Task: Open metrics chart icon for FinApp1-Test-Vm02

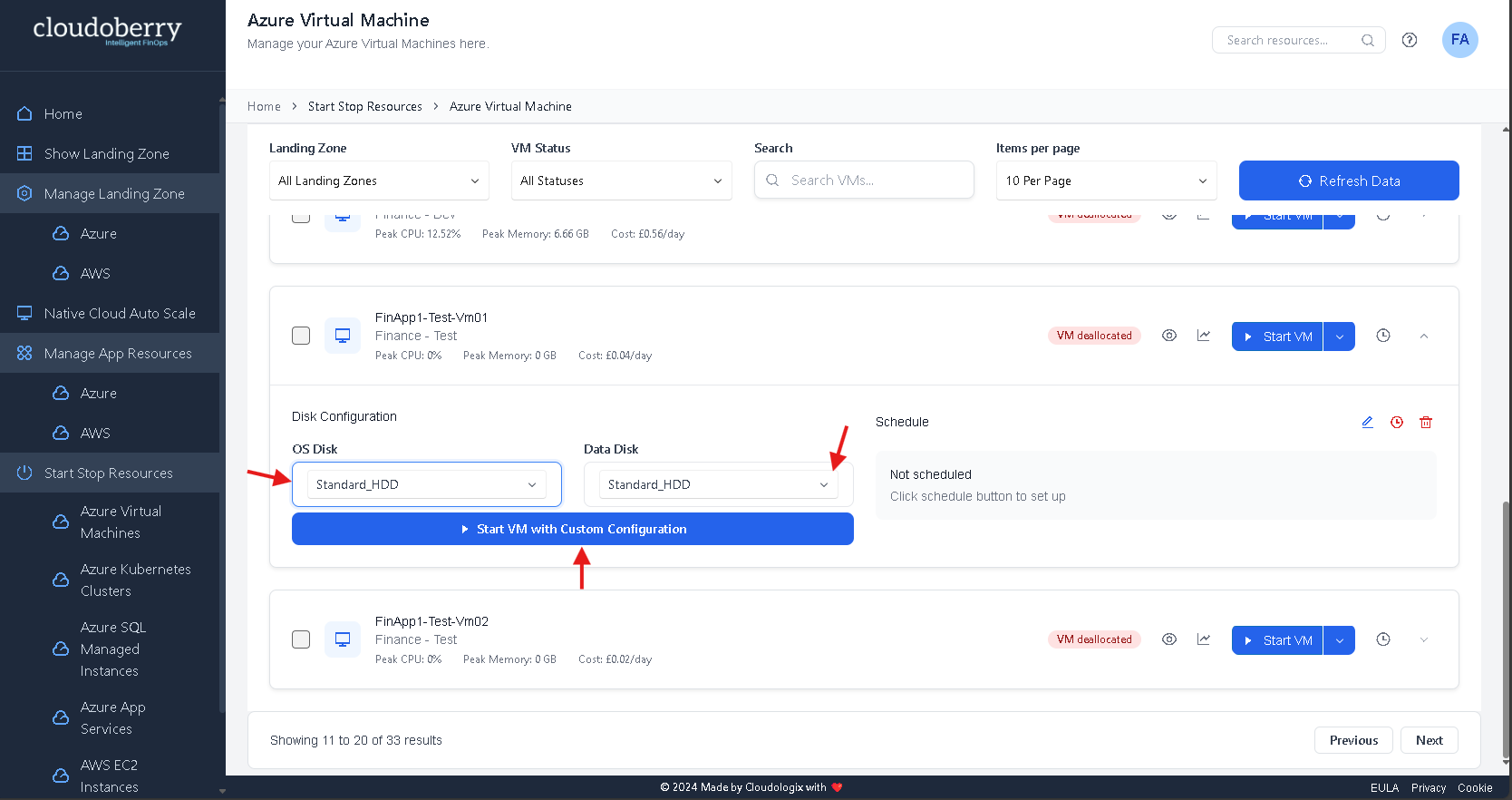Action: tap(1204, 639)
